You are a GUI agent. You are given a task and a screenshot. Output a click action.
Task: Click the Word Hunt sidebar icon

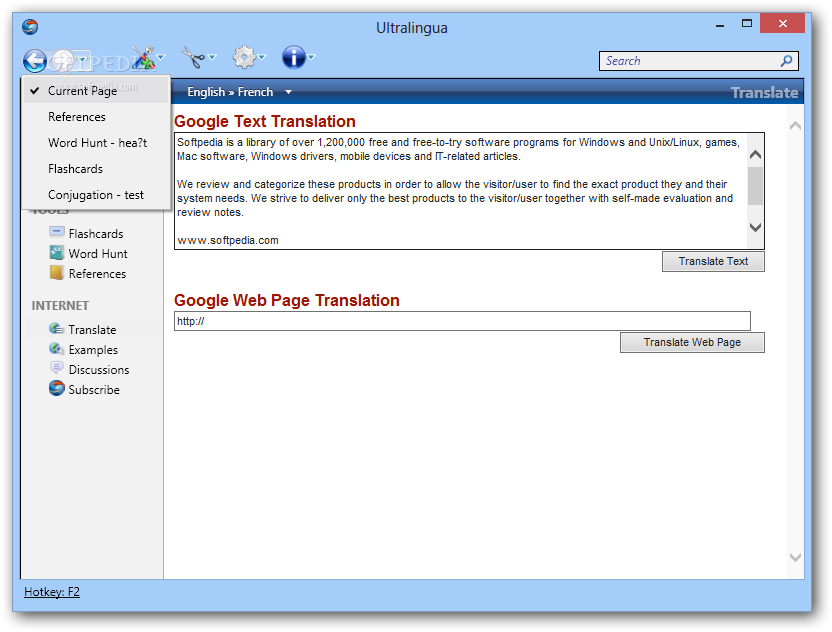[x=57, y=252]
